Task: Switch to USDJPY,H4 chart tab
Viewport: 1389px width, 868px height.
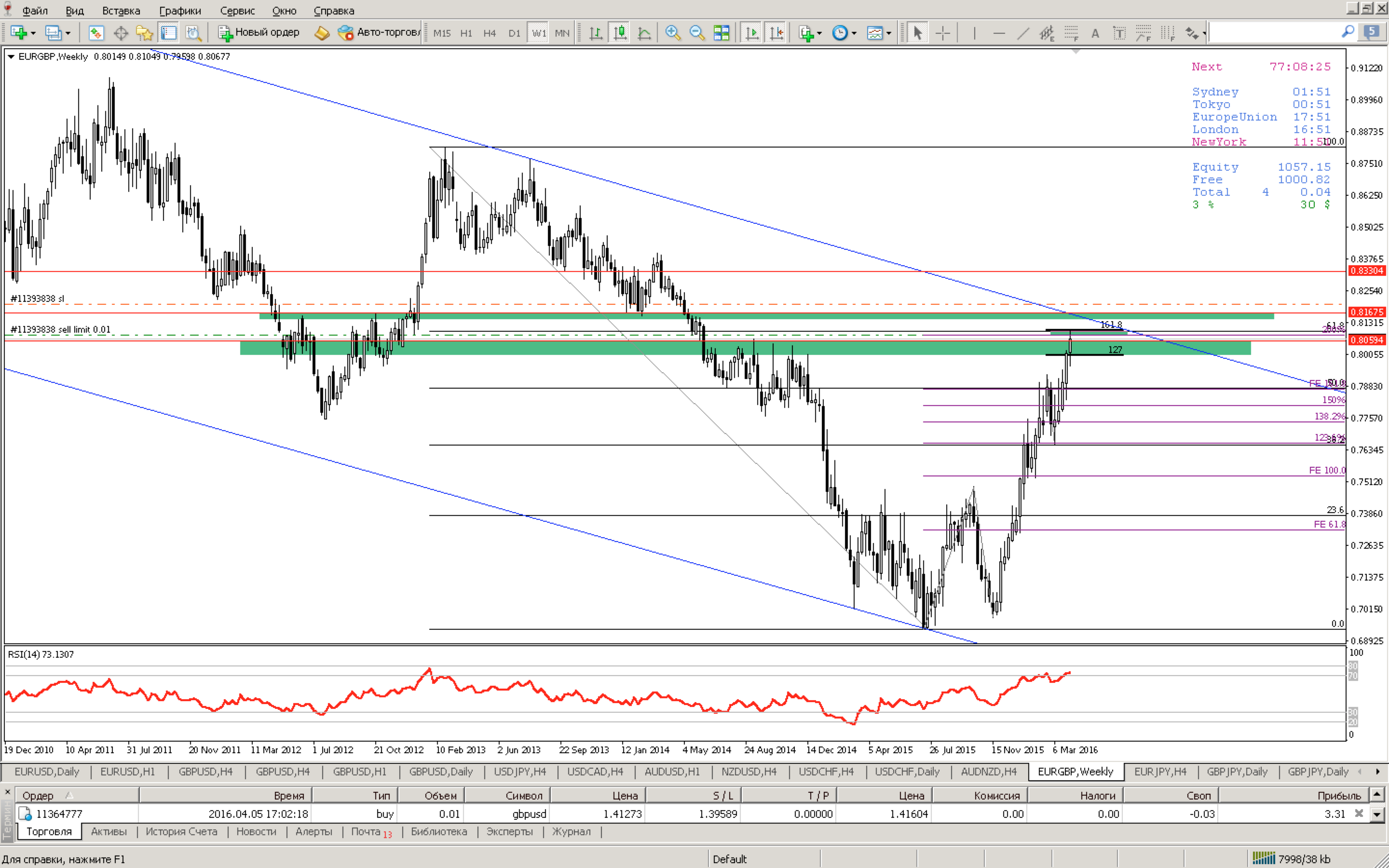Action: coord(520,772)
